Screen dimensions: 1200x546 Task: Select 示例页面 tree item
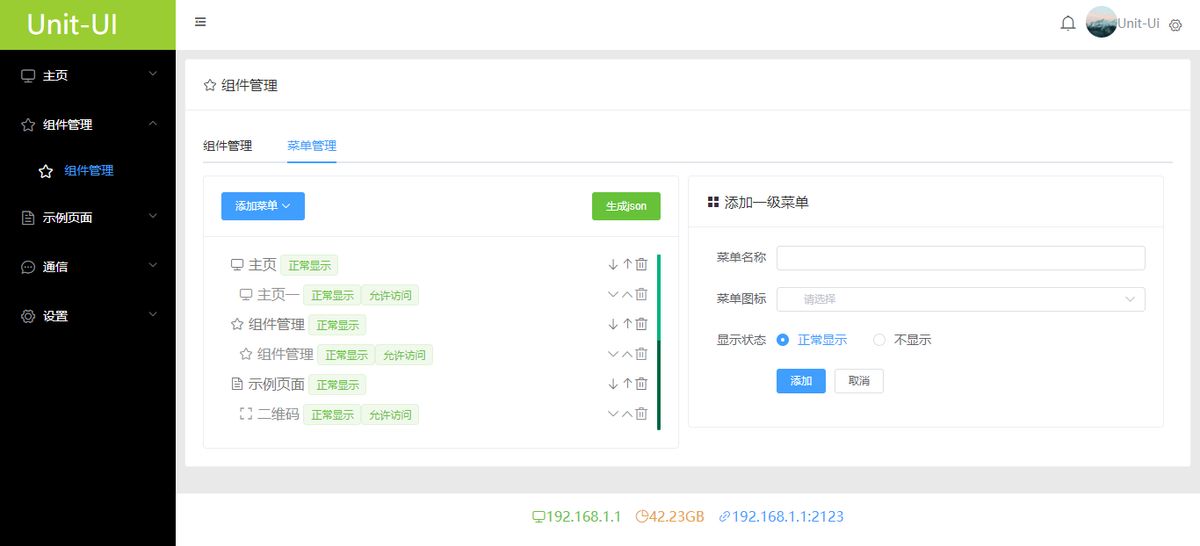[x=276, y=384]
